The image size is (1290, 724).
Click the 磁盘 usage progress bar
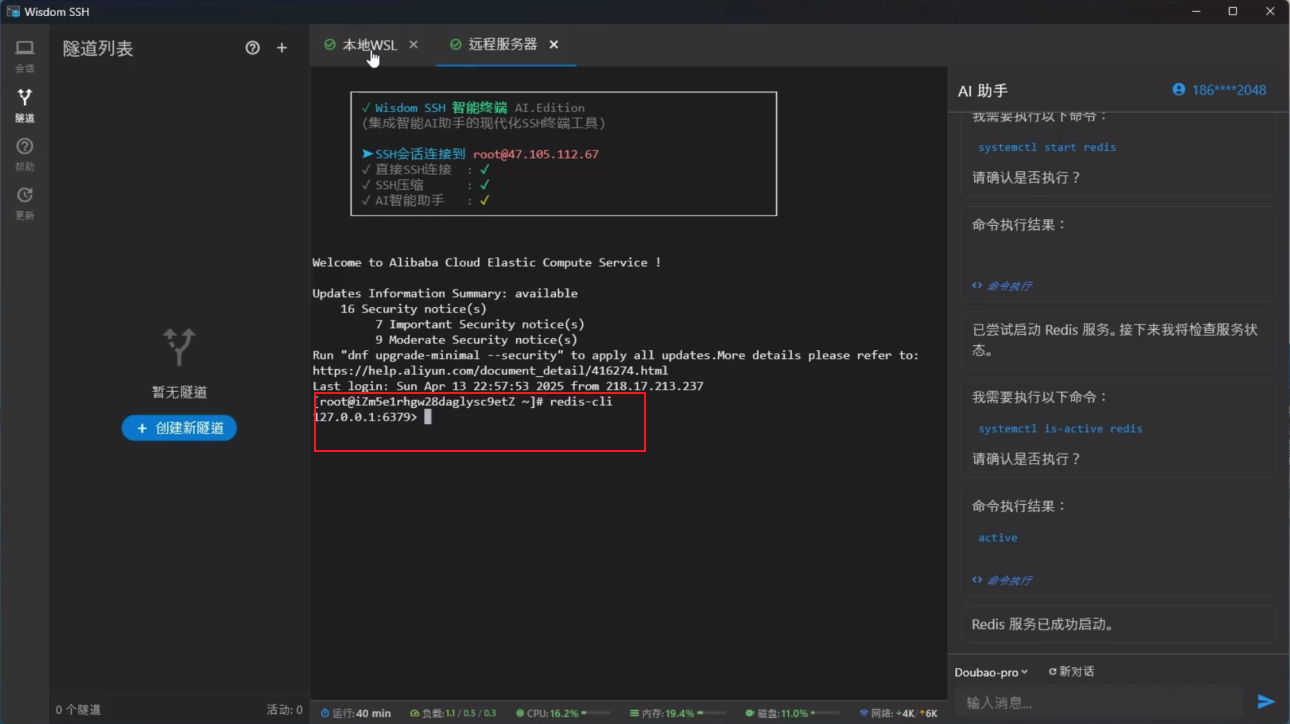[x=826, y=713]
